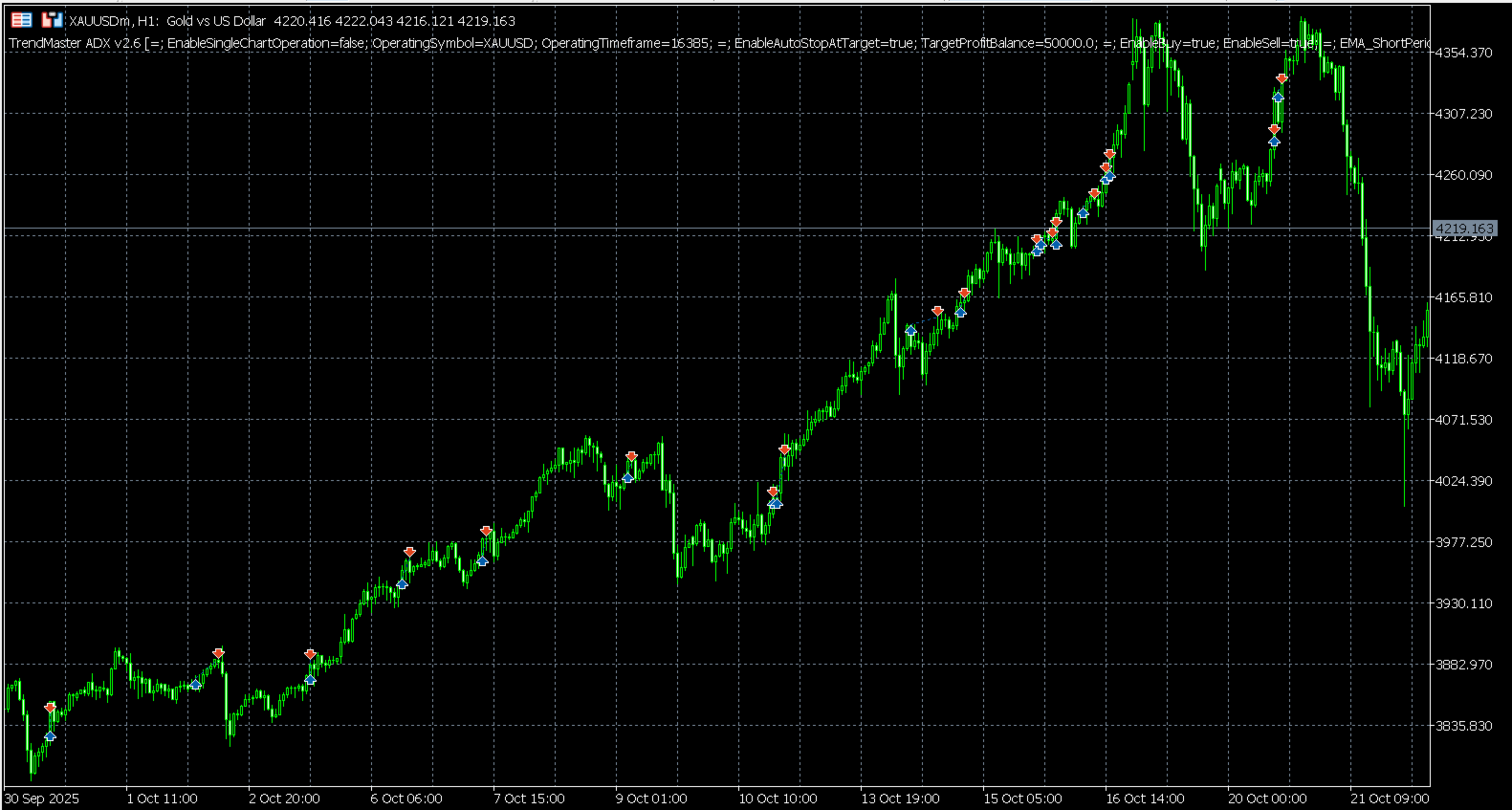Viewport: 1512px width, 810px height.
Task: Click the 4165.810 price scale label
Action: coord(1463,297)
